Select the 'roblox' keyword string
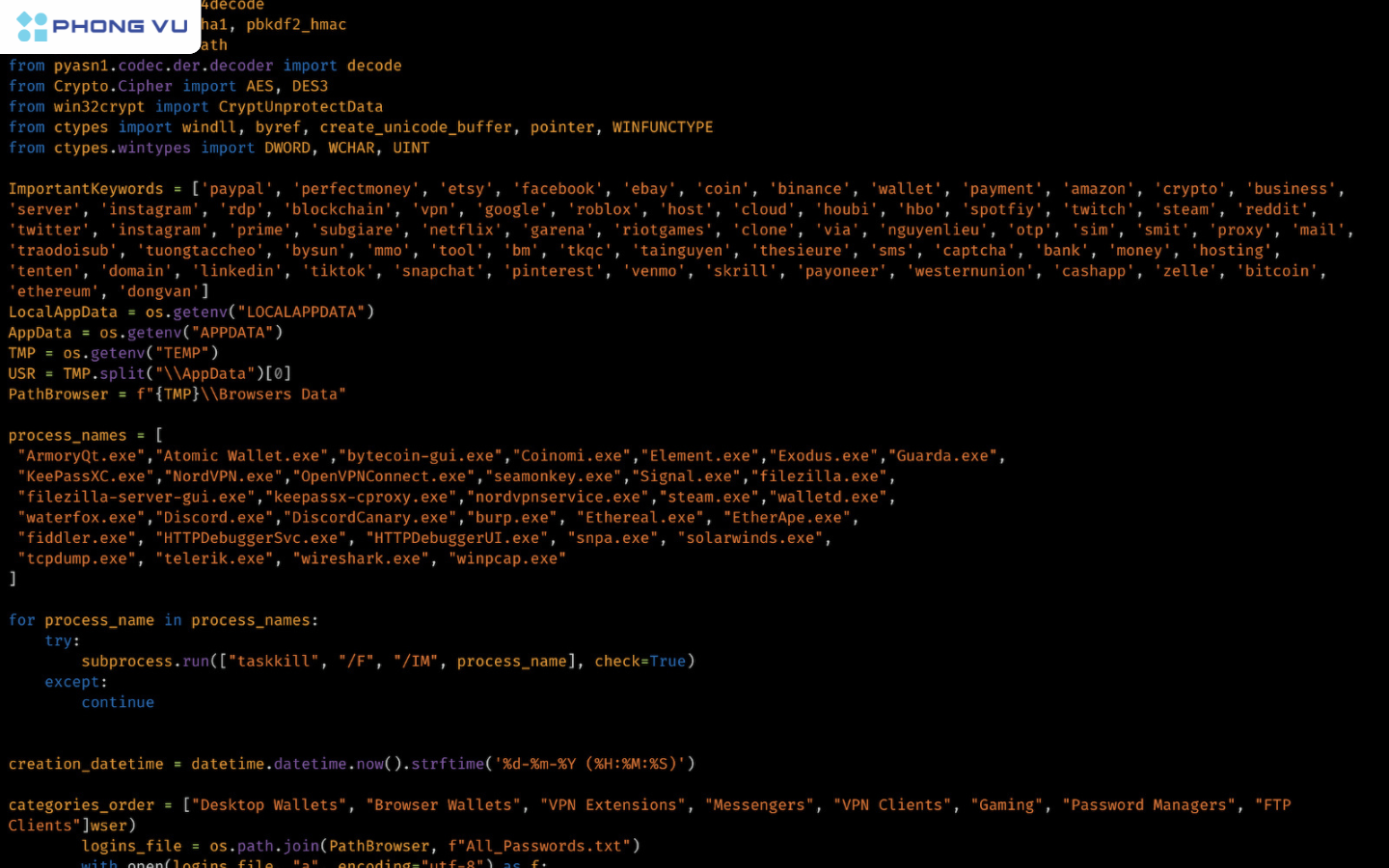1389x868 pixels. pyautogui.click(x=604, y=209)
